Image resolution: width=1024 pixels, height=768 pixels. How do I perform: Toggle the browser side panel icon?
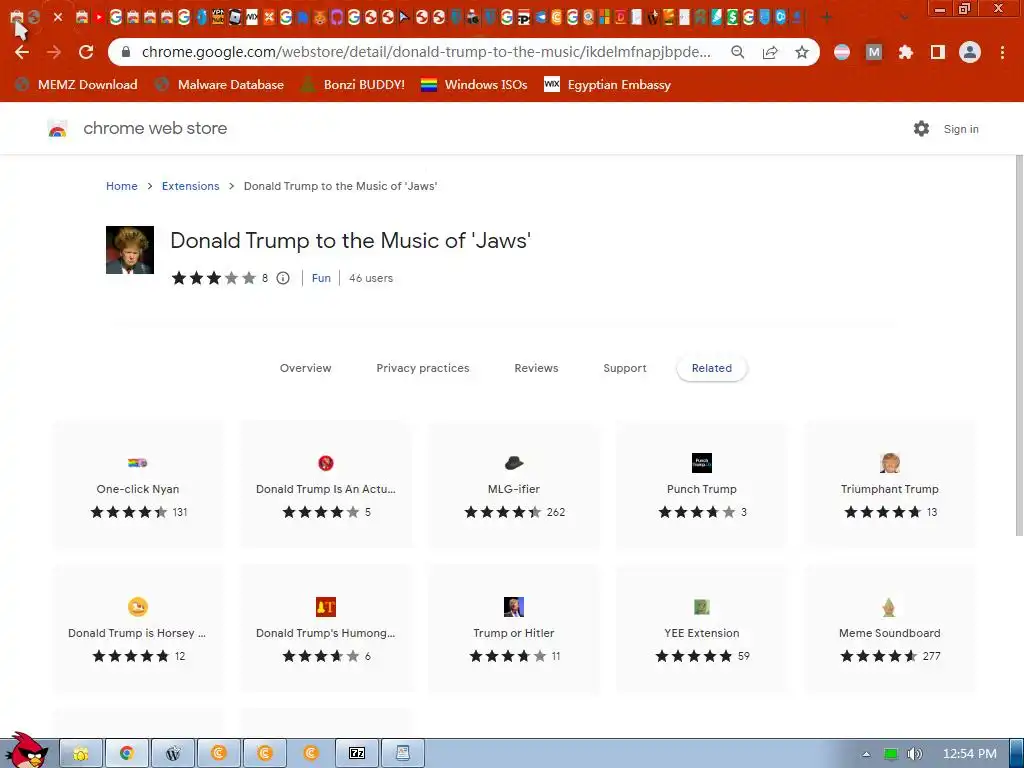[938, 52]
